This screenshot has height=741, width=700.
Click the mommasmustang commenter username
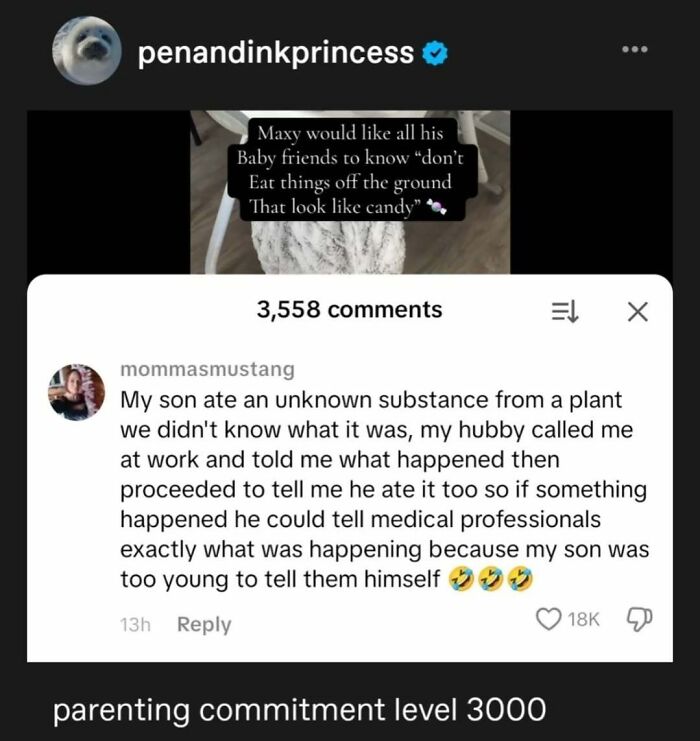coord(207,369)
